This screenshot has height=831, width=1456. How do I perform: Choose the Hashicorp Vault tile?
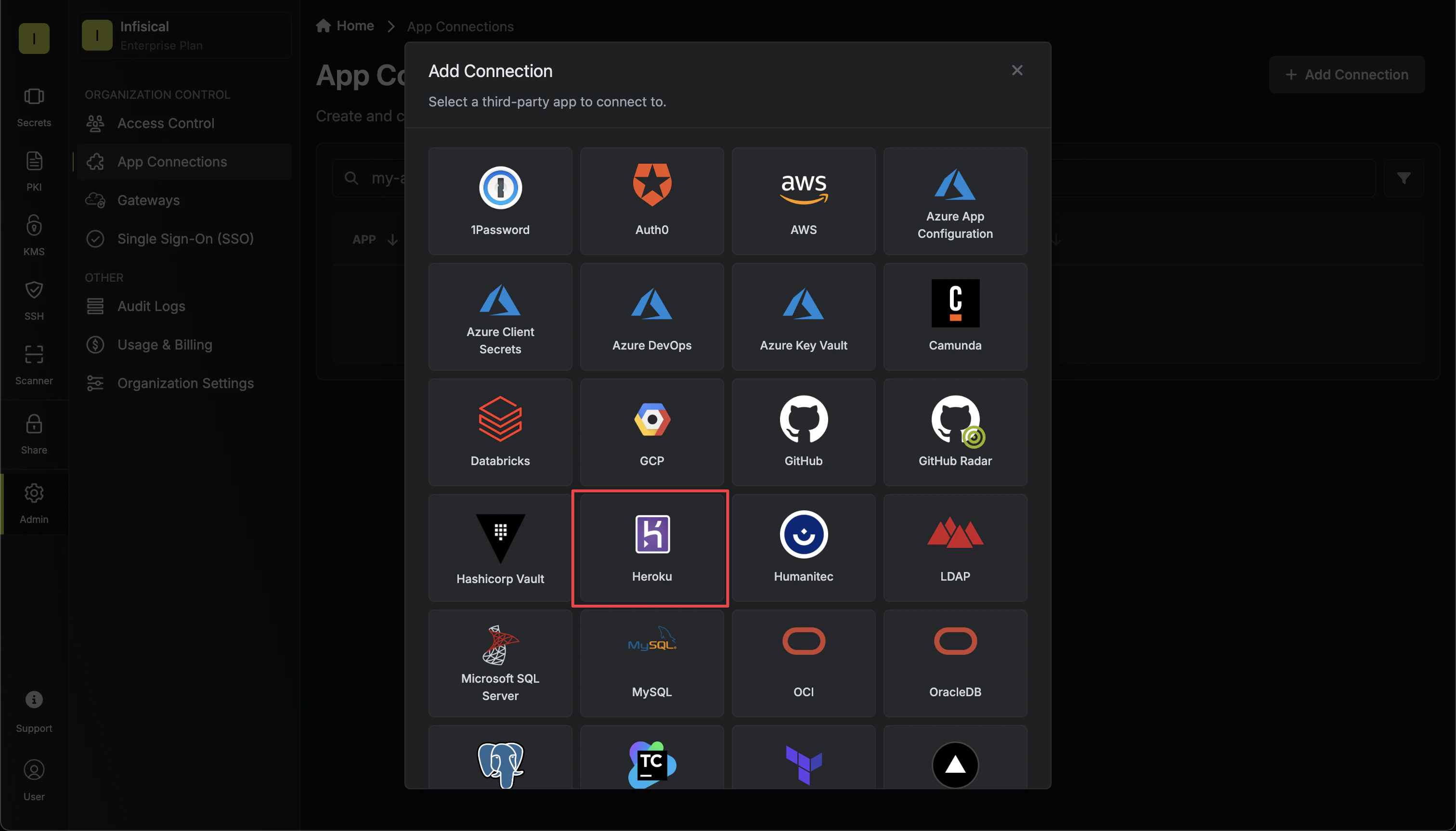(500, 548)
